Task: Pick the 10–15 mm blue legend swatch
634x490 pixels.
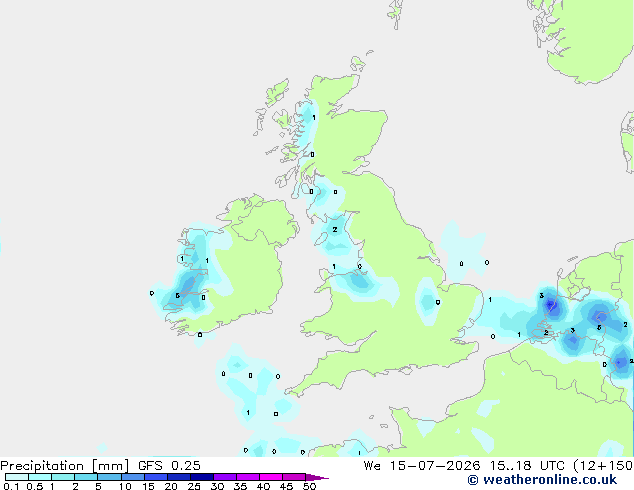Action: tap(132, 477)
